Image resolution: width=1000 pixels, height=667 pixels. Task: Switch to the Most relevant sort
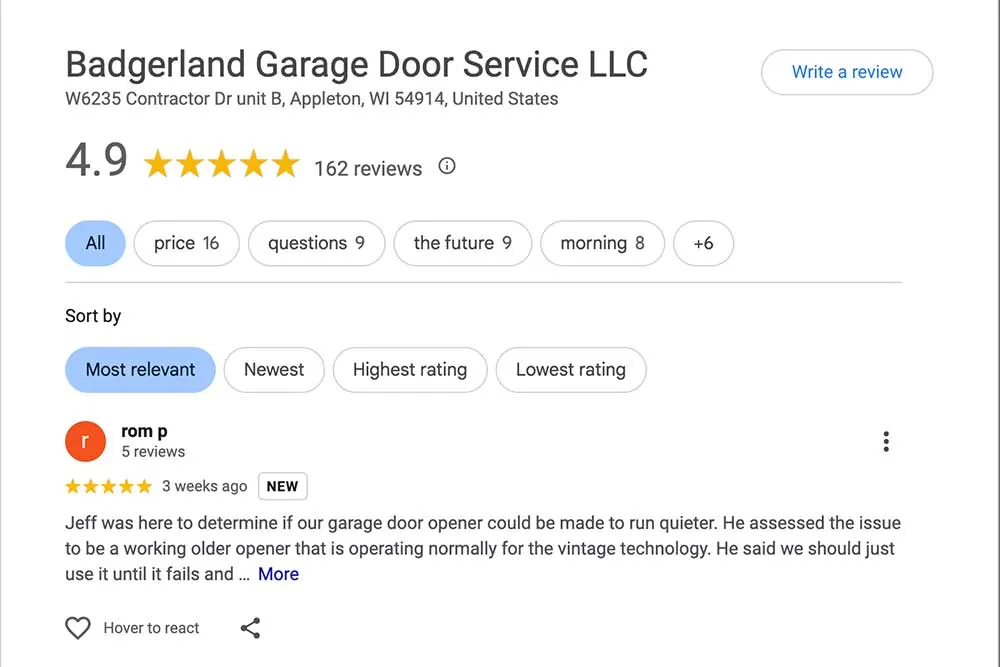[140, 369]
